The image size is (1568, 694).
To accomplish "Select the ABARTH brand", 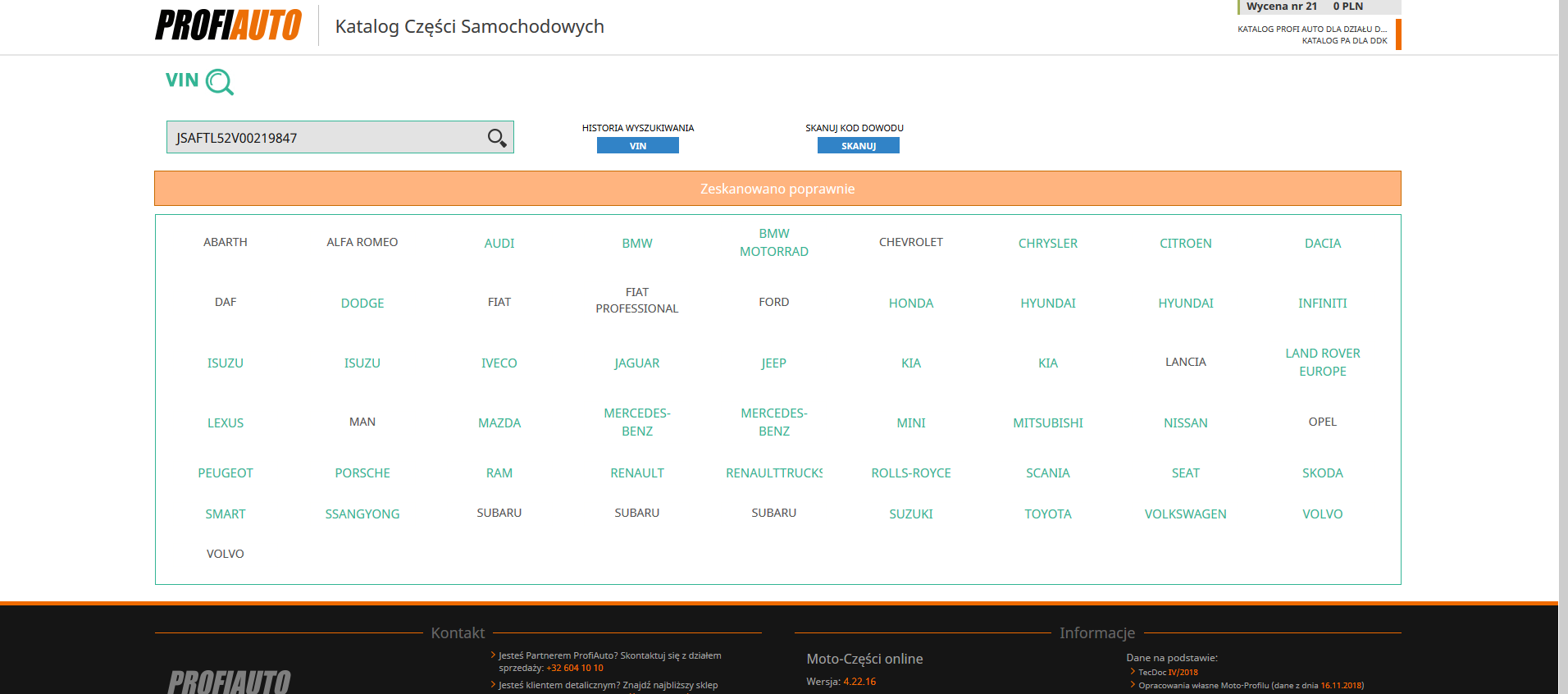I will pos(226,242).
